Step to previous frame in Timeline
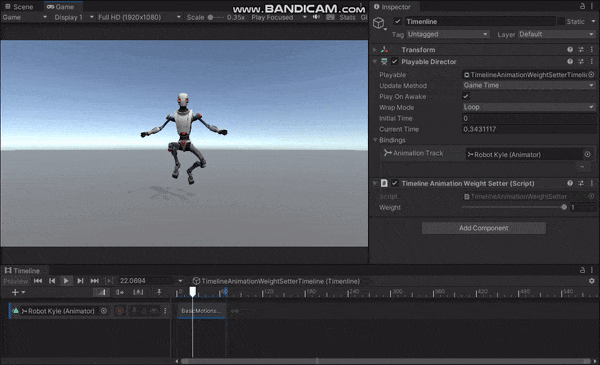The image size is (600, 365). pyautogui.click(x=52, y=281)
